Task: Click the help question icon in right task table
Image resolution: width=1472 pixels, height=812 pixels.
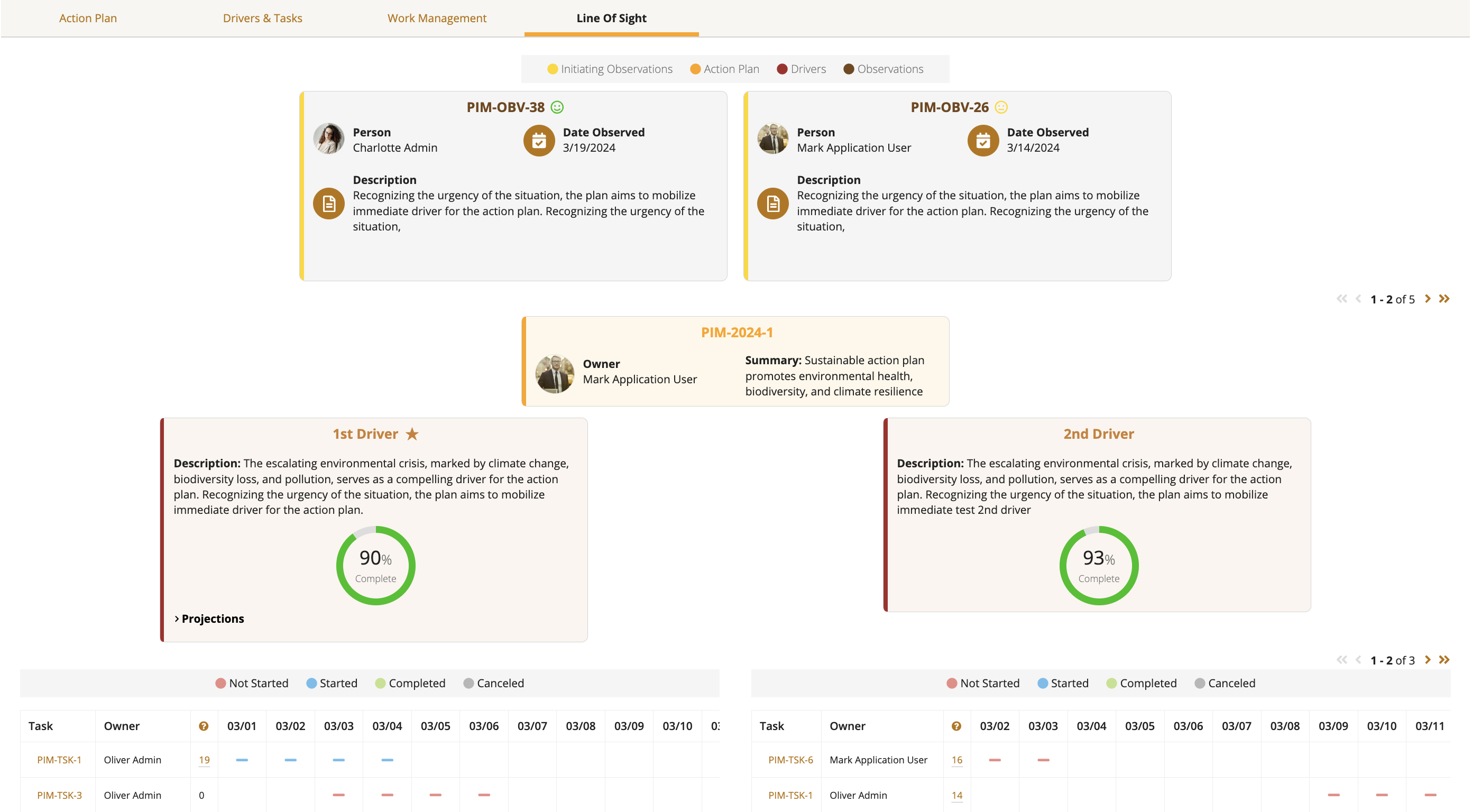Action: point(956,726)
